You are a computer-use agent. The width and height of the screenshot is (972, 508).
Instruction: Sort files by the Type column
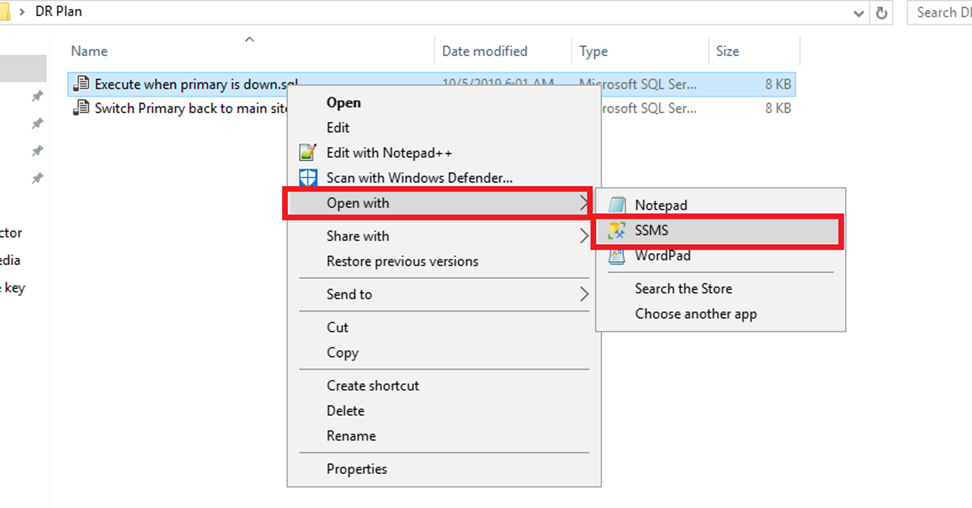coord(593,51)
